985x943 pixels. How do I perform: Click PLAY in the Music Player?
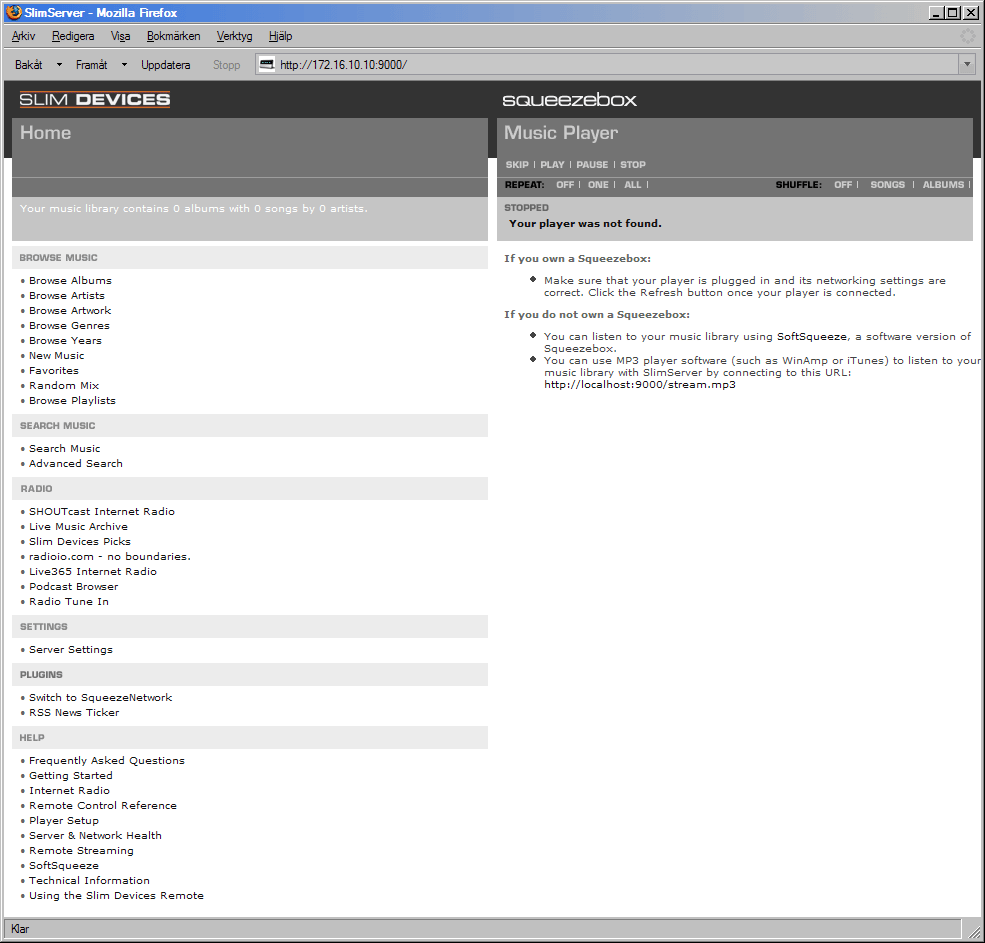(x=552, y=165)
